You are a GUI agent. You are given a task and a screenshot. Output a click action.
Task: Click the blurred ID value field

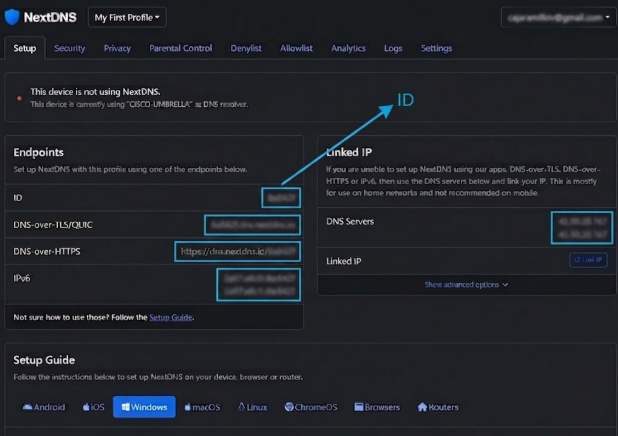click(x=281, y=198)
